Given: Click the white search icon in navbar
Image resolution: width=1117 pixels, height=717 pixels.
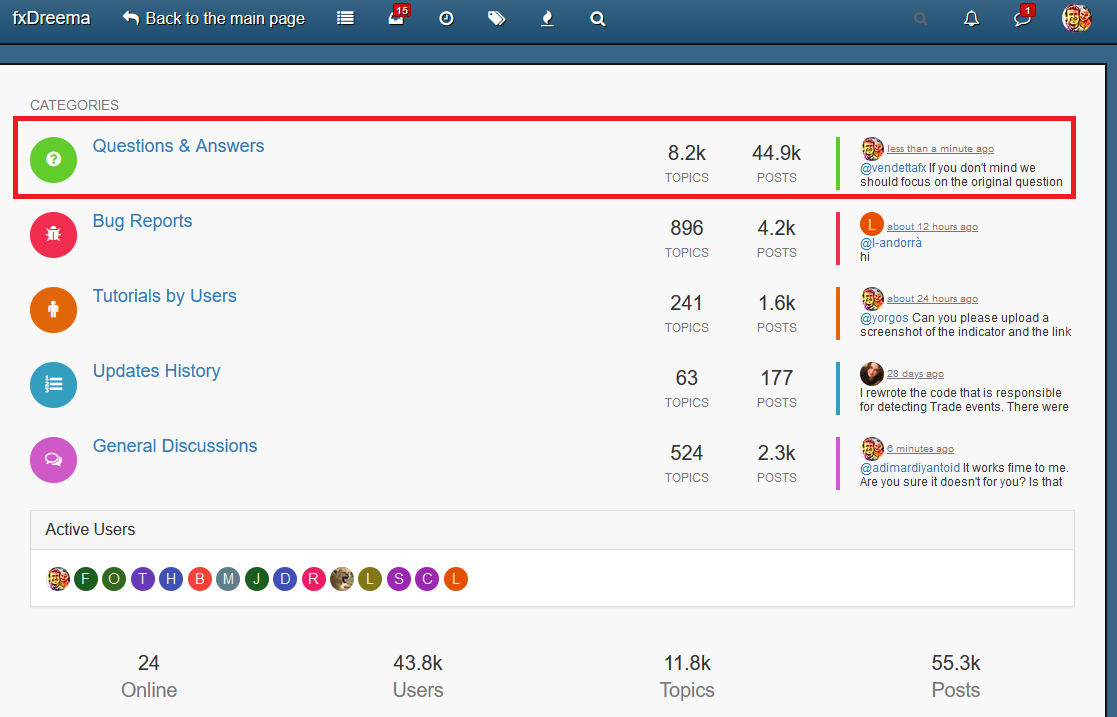Looking at the screenshot, I should tap(598, 19).
